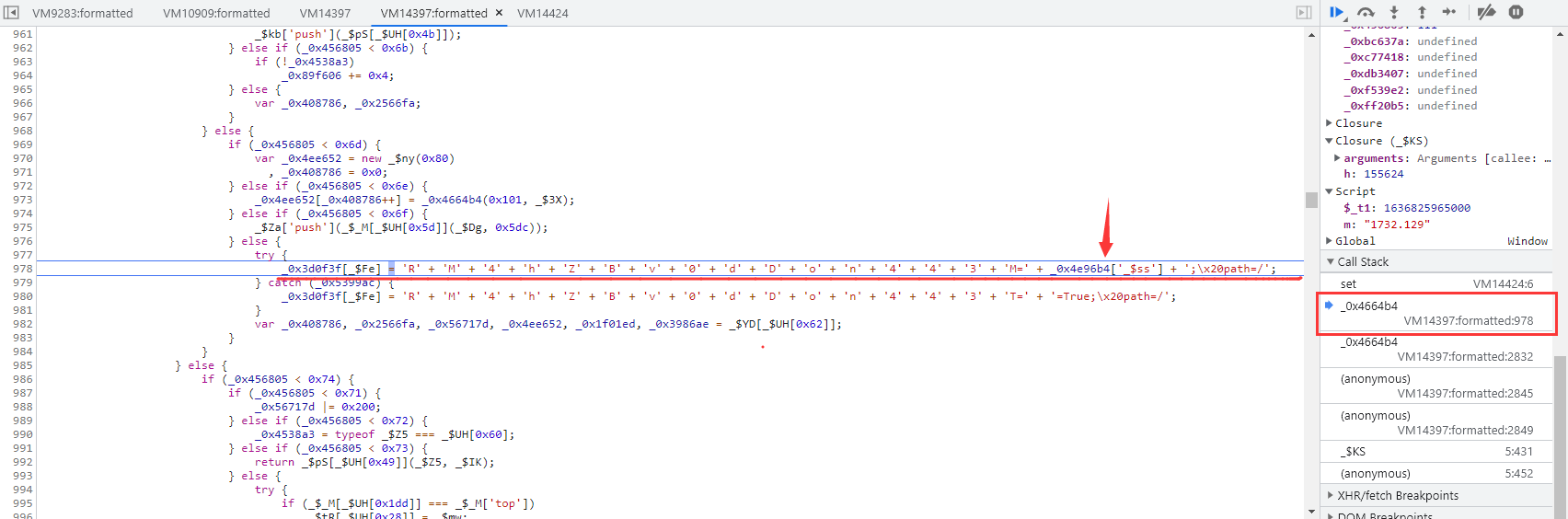Viewport: 1568px width, 519px height.
Task: Click the Step button
Action: pos(1449,12)
